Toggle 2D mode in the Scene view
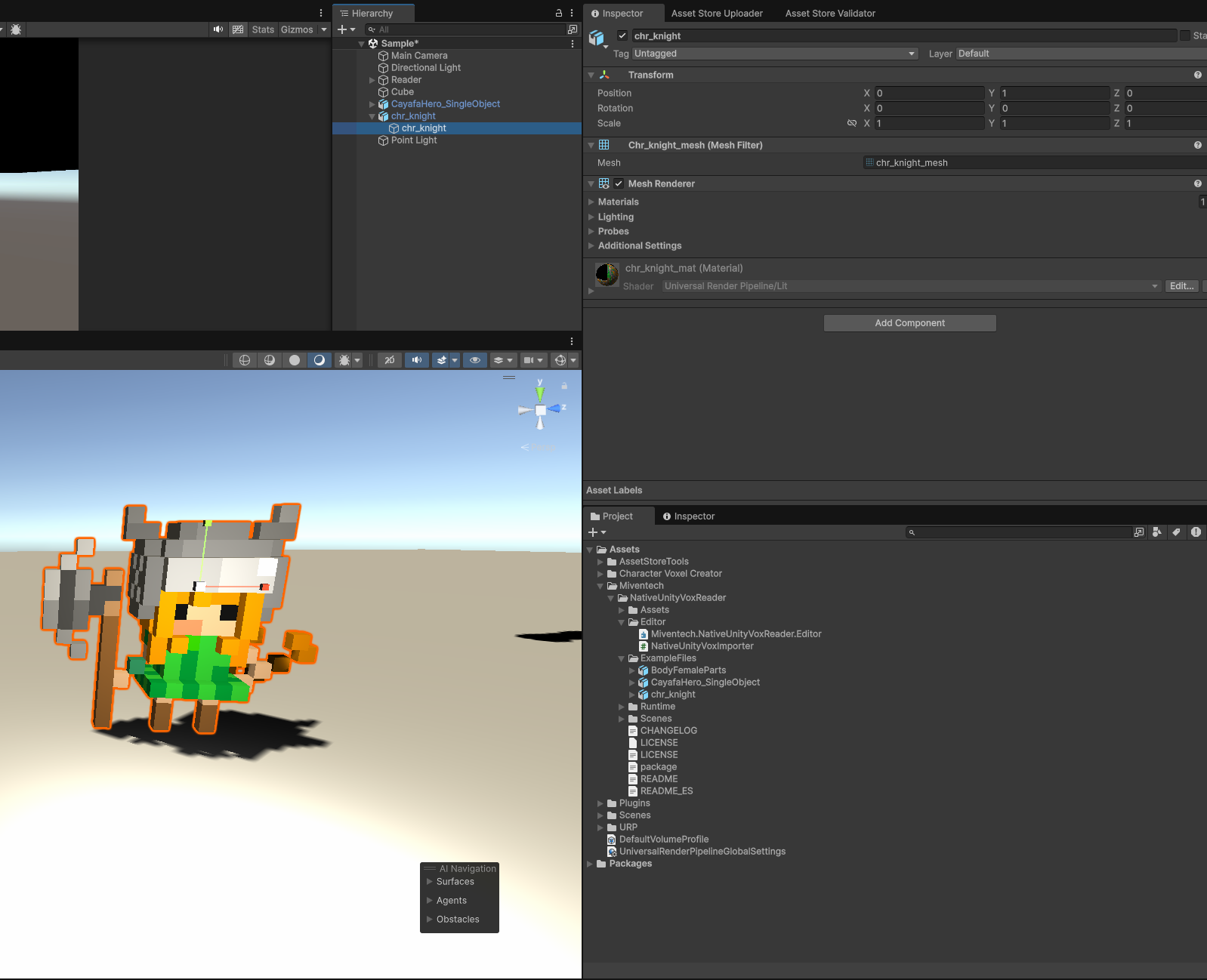The width and height of the screenshot is (1207, 980). (390, 360)
